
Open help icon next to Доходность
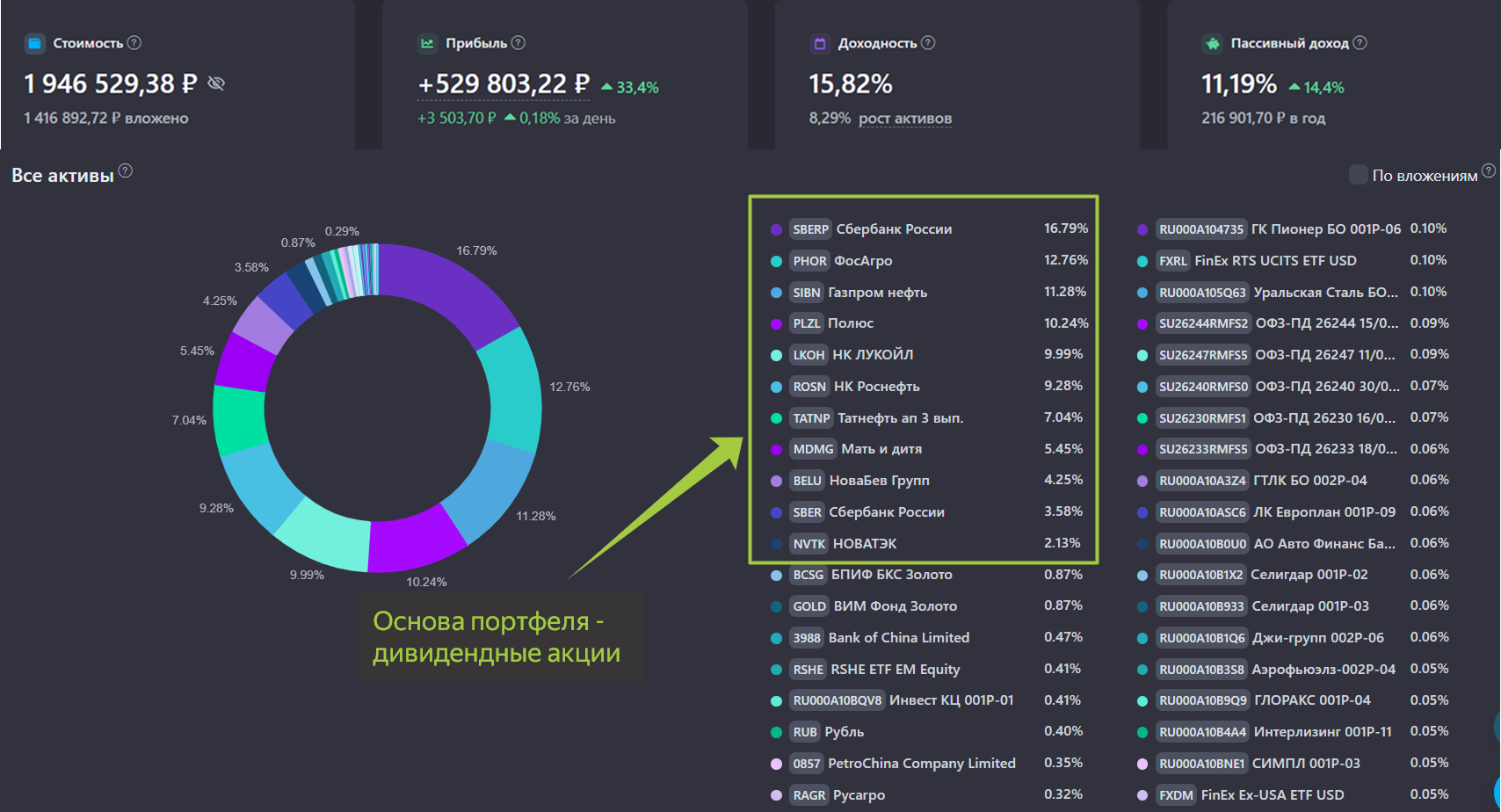pyautogui.click(x=928, y=42)
